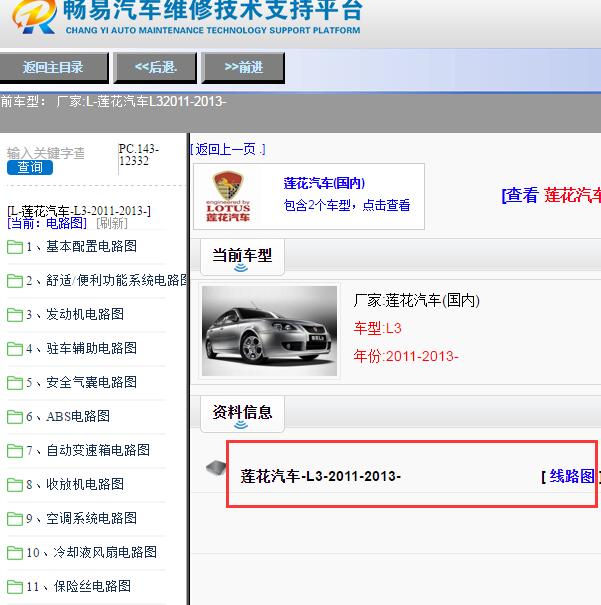Open the 线路图 link
This screenshot has width=601, height=605.
point(571,476)
